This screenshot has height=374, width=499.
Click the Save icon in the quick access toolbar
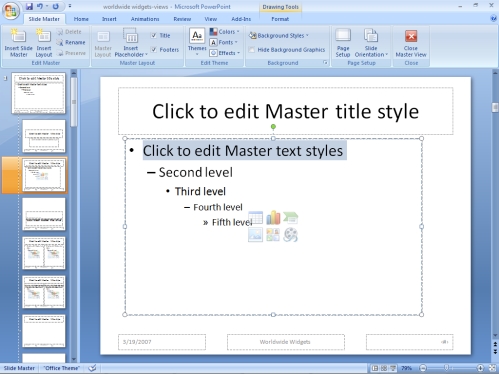click(29, 6)
